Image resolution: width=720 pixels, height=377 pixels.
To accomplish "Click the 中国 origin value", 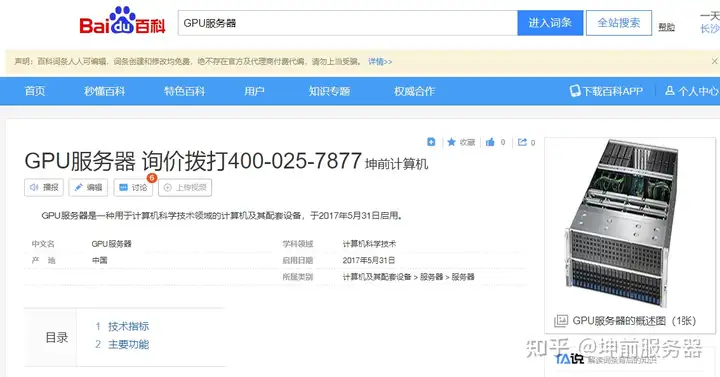I will click(100, 260).
